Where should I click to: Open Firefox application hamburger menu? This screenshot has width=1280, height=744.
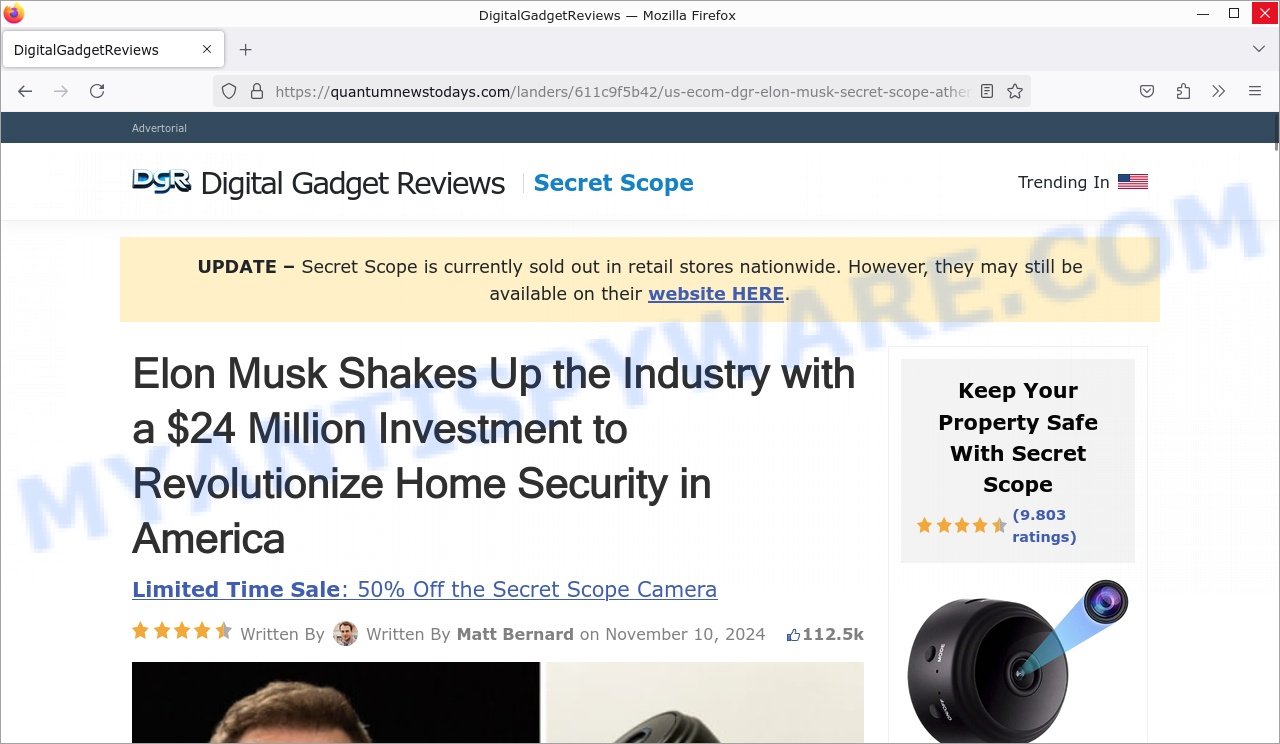point(1255,91)
